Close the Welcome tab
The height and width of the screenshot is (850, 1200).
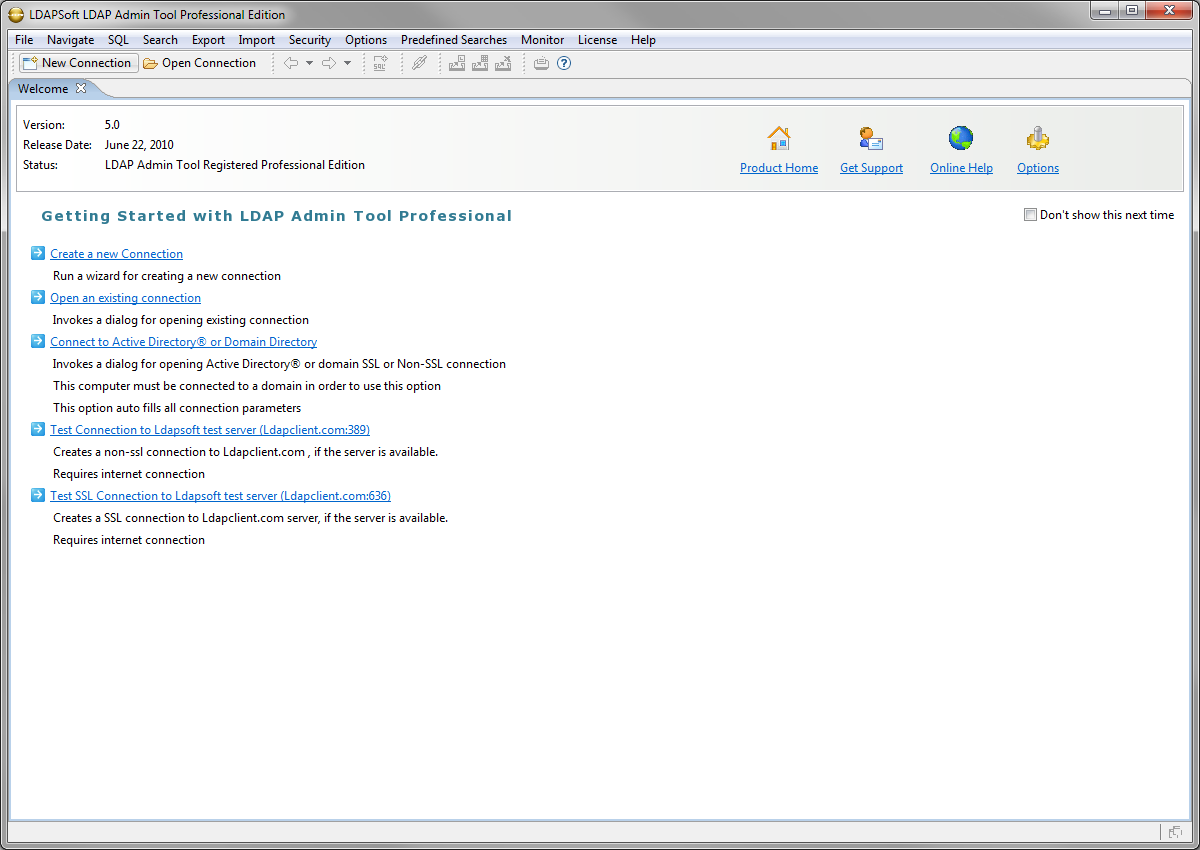coord(81,88)
